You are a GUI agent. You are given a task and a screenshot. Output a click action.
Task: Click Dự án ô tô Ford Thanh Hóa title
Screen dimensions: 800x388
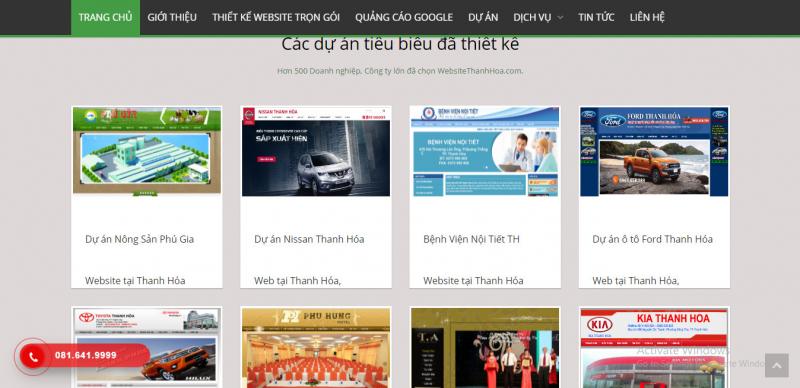click(653, 239)
